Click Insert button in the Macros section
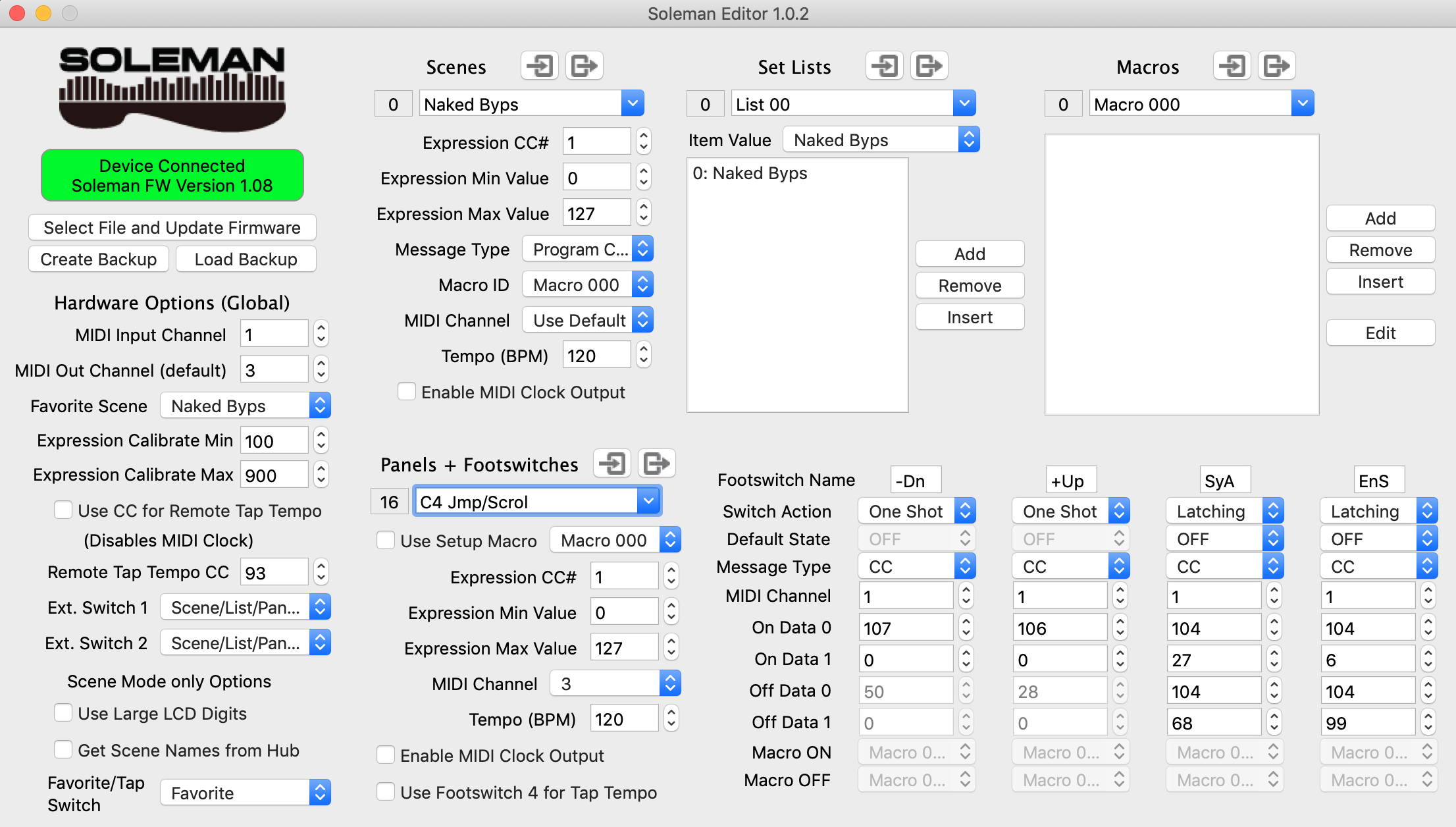The height and width of the screenshot is (827, 1456). coord(1381,282)
